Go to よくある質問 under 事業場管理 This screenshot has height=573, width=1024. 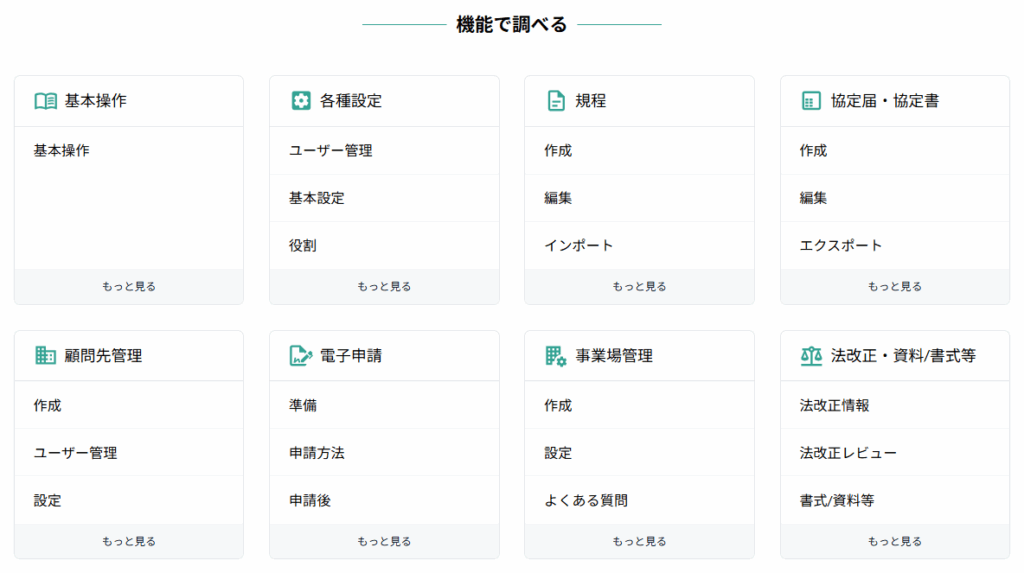(x=639, y=500)
